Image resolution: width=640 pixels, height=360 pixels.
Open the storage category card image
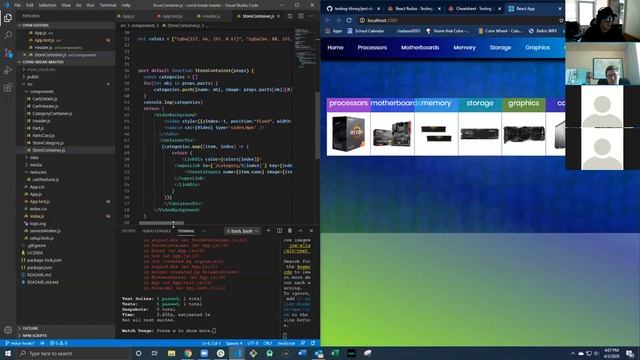(x=480, y=134)
